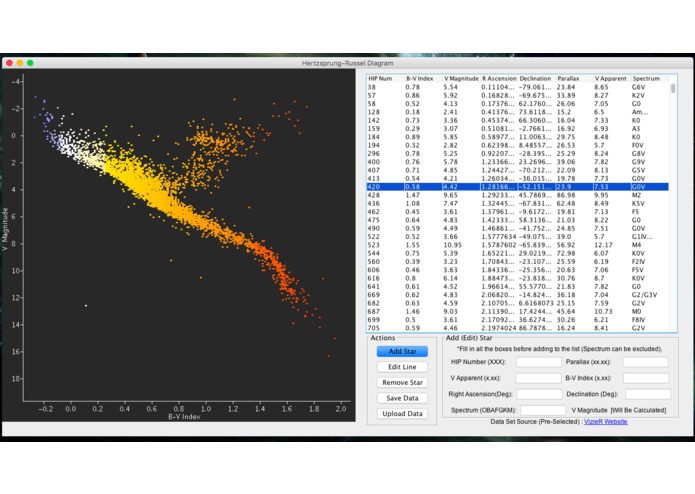This screenshot has height=494, width=695.
Task: Select the row with HIP Num 462
Action: (x=518, y=212)
